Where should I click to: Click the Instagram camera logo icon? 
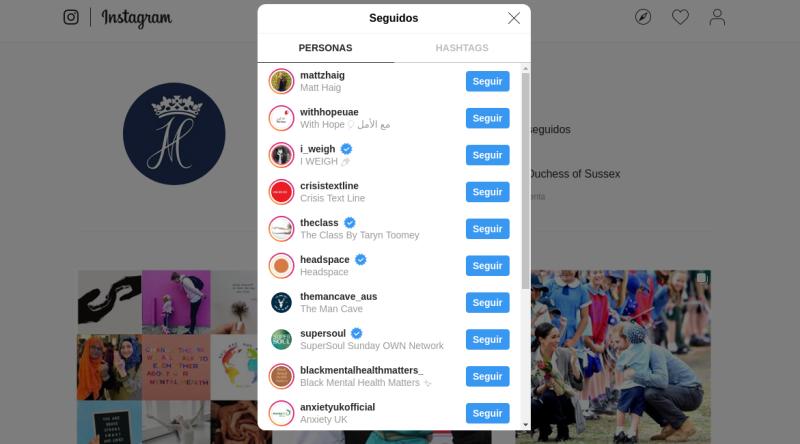click(71, 17)
